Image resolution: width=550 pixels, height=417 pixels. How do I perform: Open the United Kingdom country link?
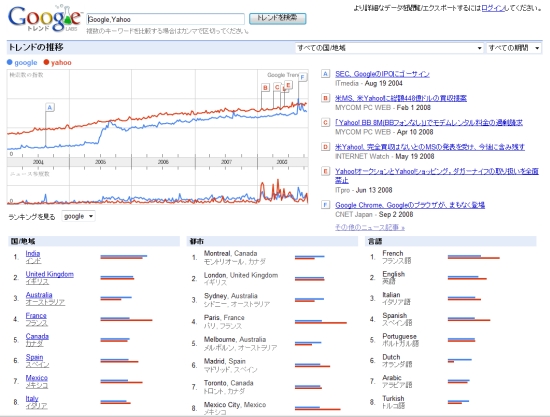(49, 274)
